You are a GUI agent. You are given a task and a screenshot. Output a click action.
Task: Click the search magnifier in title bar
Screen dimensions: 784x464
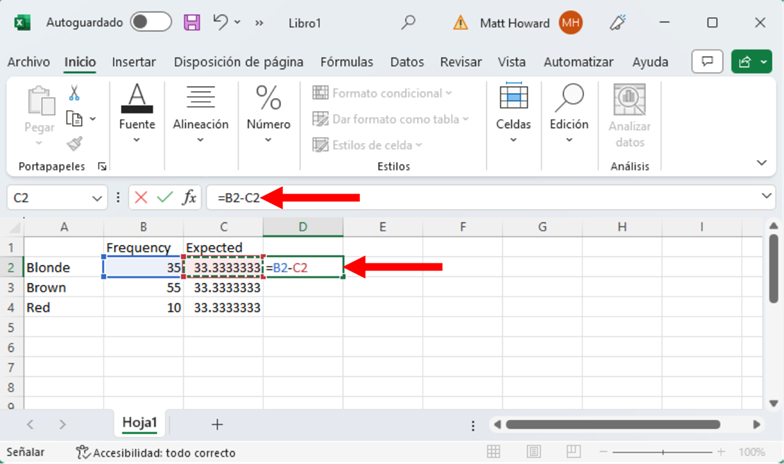click(x=408, y=21)
